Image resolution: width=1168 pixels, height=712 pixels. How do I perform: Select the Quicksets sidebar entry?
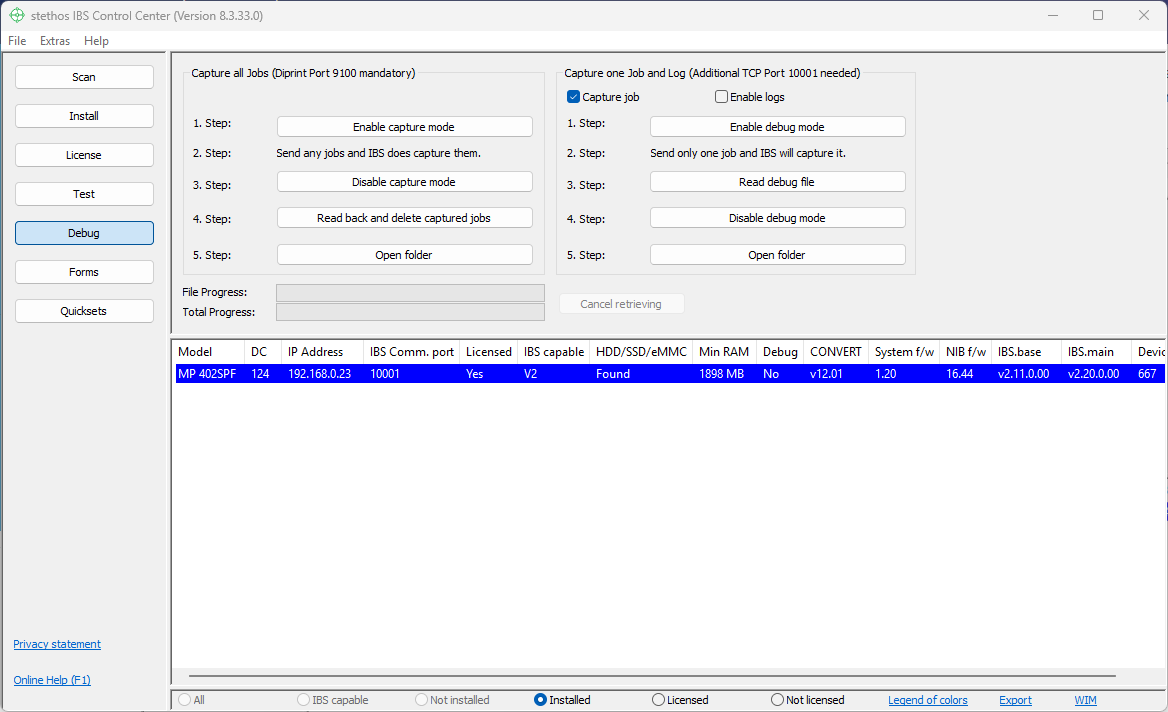point(84,310)
